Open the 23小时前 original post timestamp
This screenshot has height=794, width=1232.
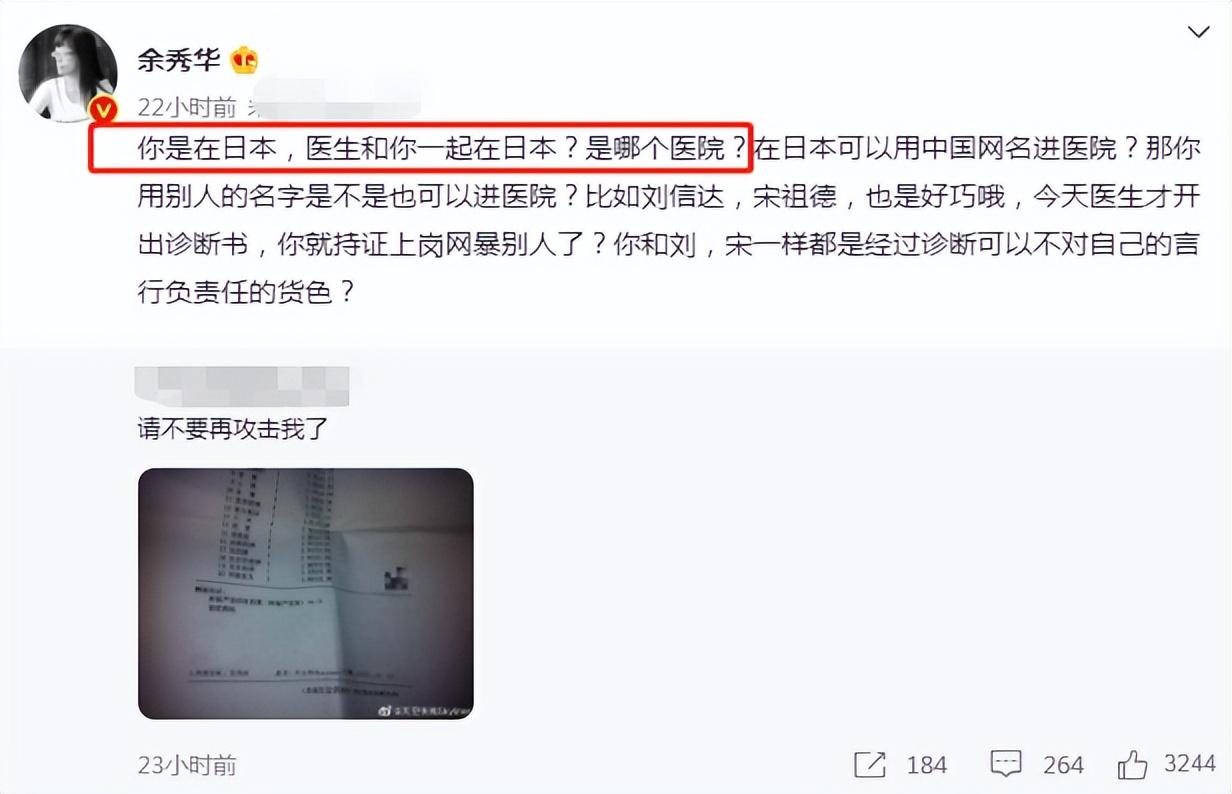187,765
